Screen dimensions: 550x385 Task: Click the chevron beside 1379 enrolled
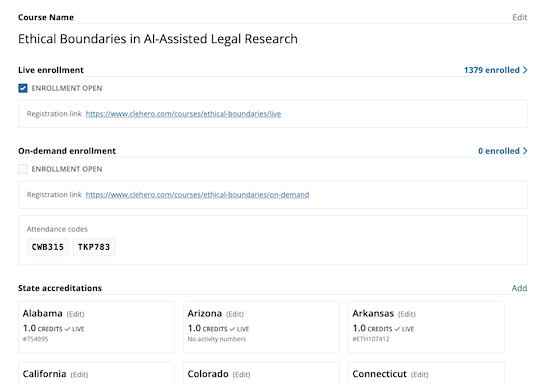click(525, 70)
